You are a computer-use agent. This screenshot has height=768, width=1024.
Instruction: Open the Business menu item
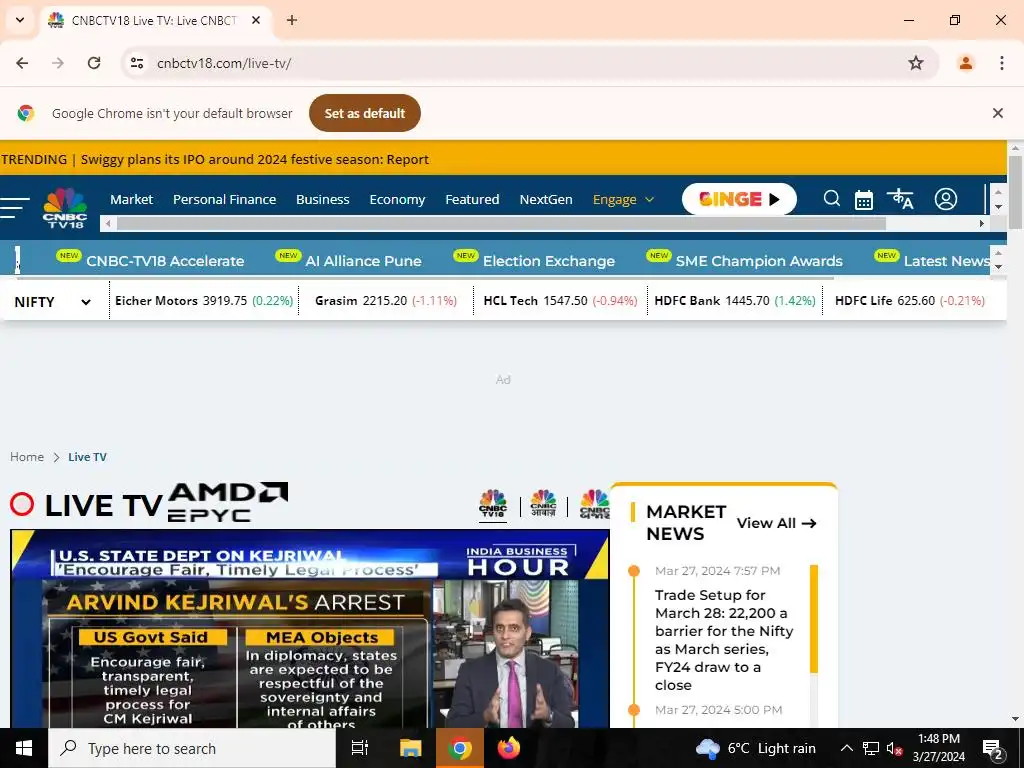point(323,199)
